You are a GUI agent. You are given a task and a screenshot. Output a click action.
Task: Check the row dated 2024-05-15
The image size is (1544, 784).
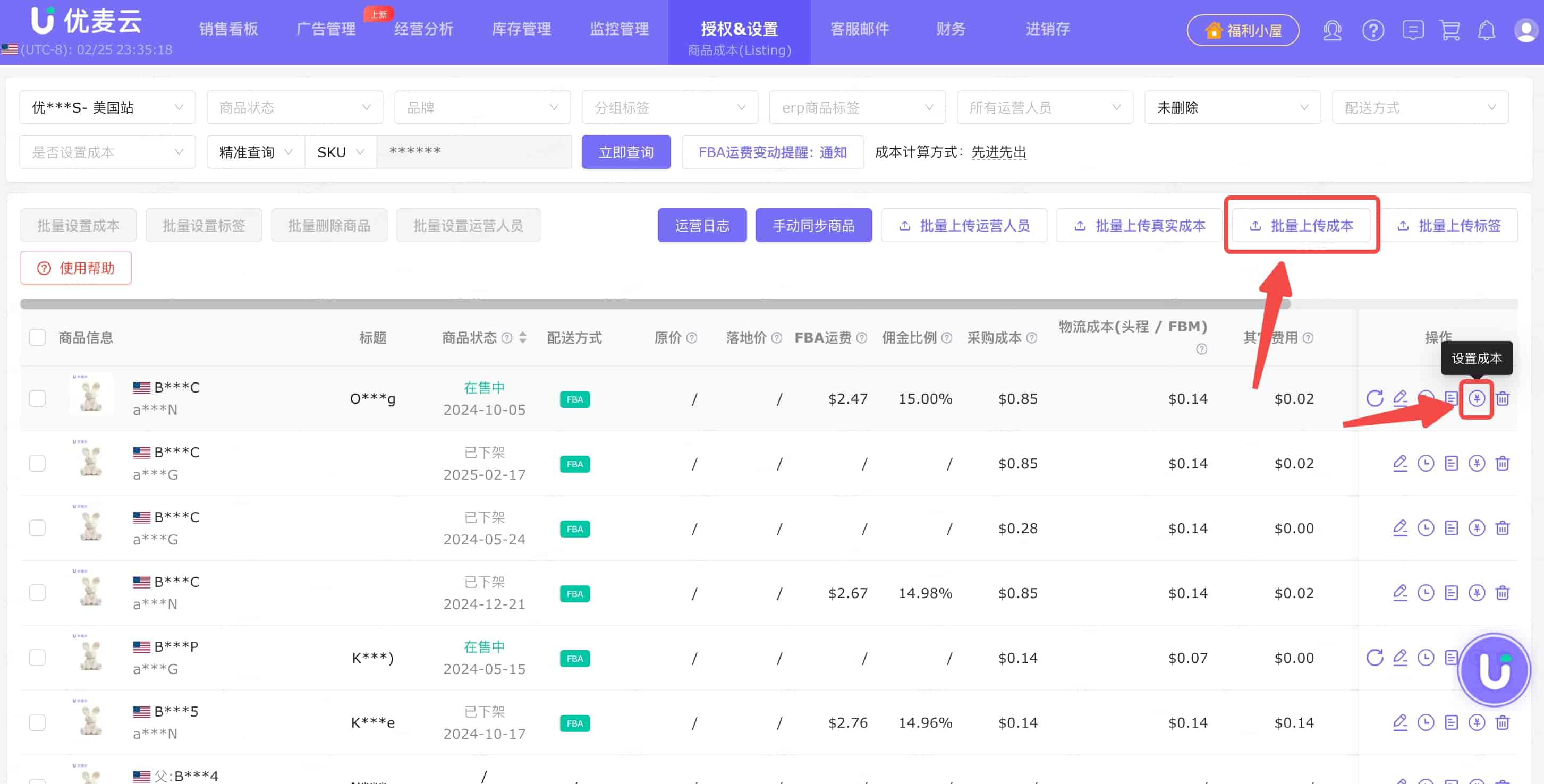37,658
